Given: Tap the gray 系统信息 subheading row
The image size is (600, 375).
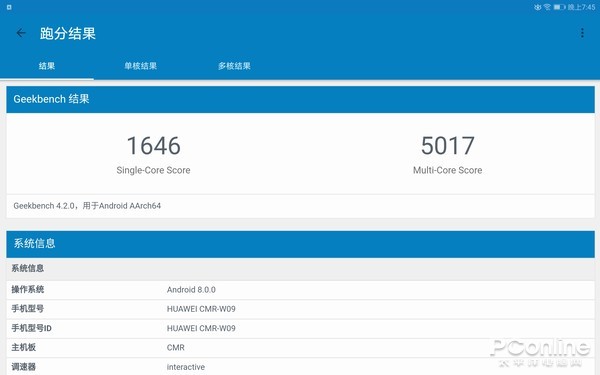Looking at the screenshot, I should pyautogui.click(x=300, y=268).
